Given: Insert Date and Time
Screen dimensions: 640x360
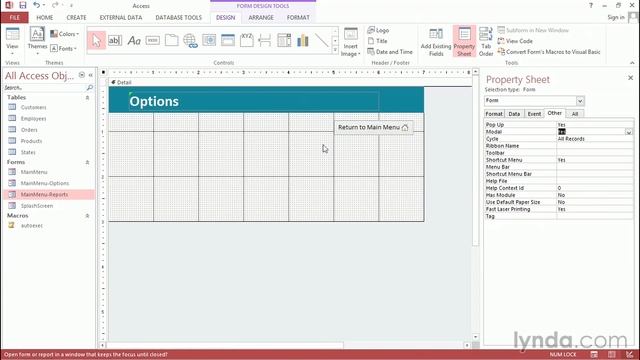Looking at the screenshot, I should 390,52.
